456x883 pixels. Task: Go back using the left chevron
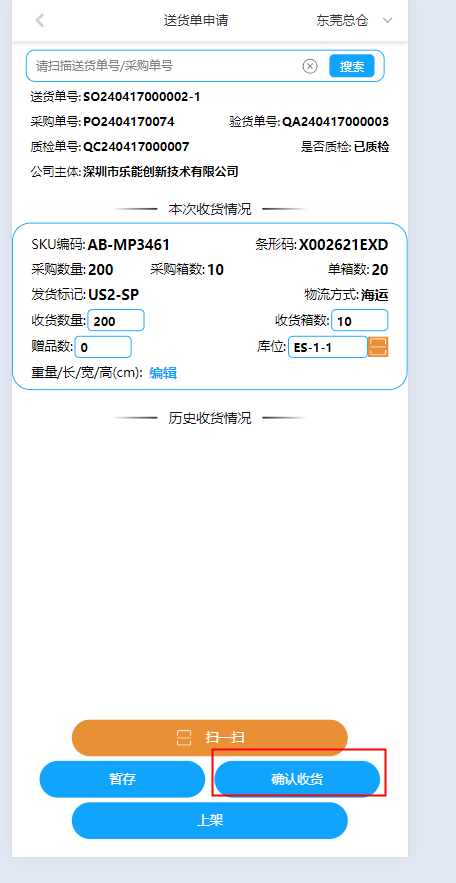pyautogui.click(x=39, y=21)
